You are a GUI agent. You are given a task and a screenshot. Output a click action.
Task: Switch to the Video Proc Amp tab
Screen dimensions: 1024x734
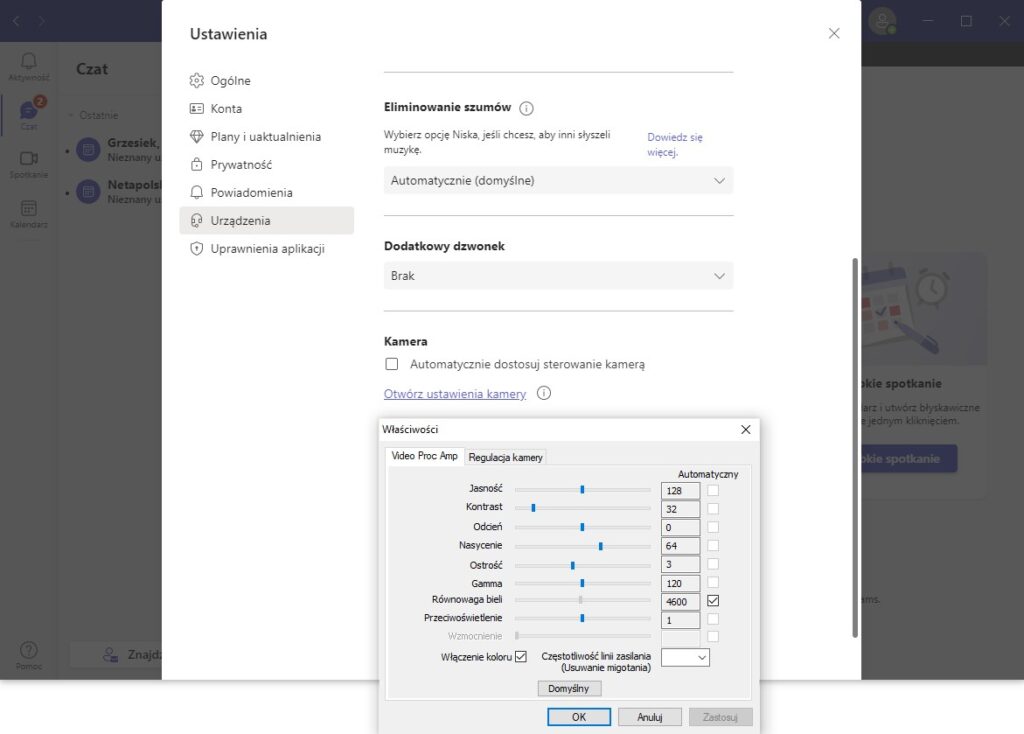pyautogui.click(x=424, y=456)
